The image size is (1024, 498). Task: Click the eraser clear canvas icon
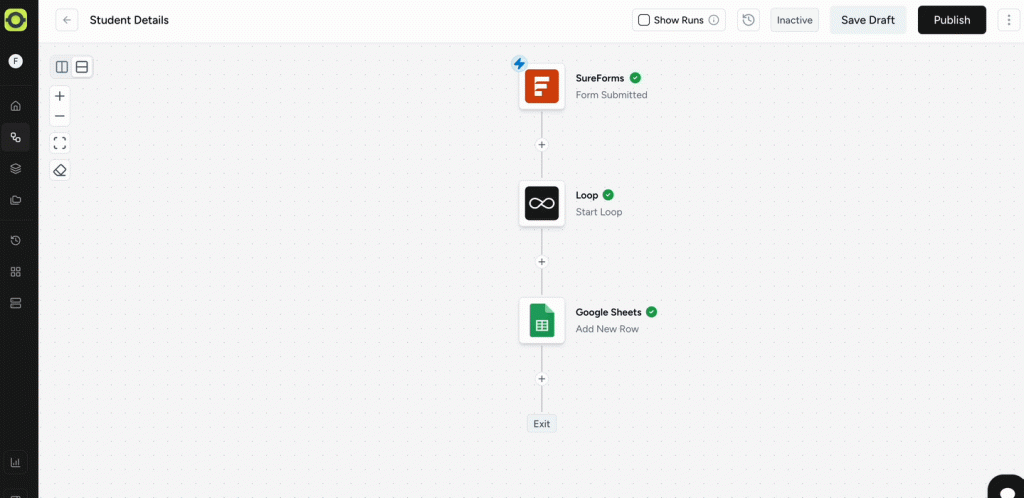click(x=60, y=170)
